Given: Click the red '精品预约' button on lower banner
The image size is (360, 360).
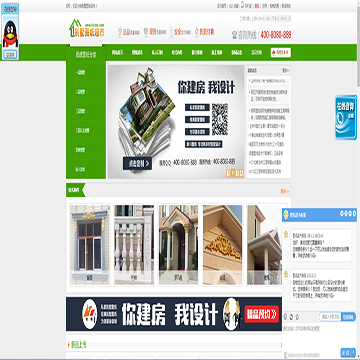Looking at the screenshot, I should pos(262,314).
